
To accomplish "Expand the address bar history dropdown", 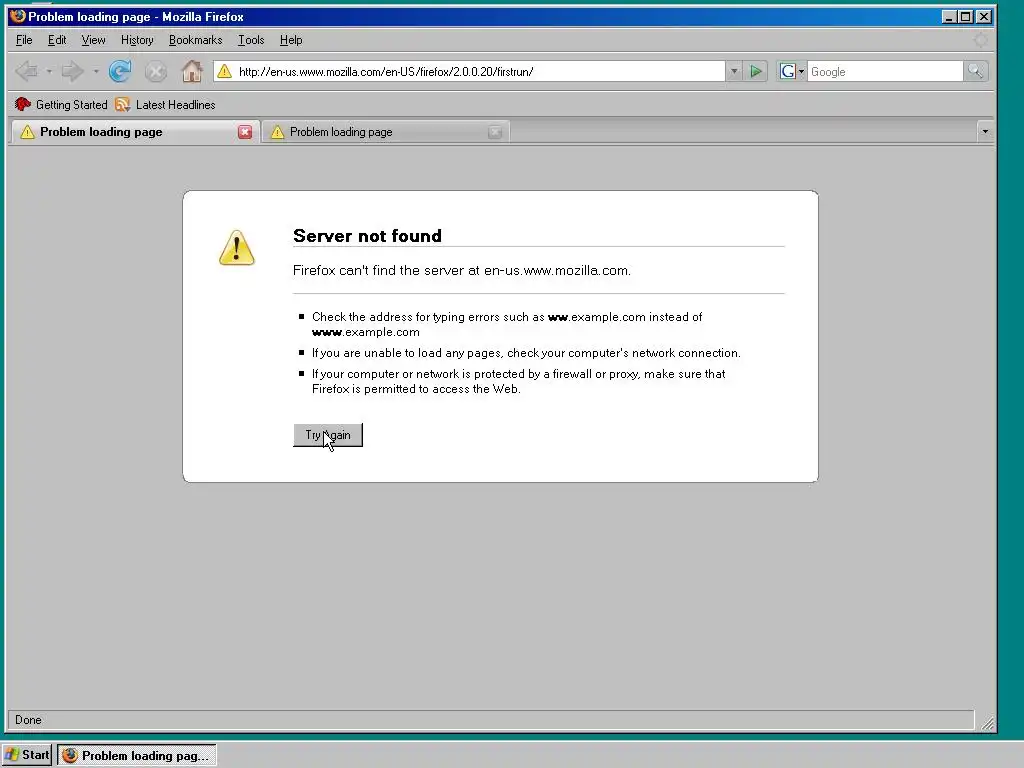I will pos(734,71).
